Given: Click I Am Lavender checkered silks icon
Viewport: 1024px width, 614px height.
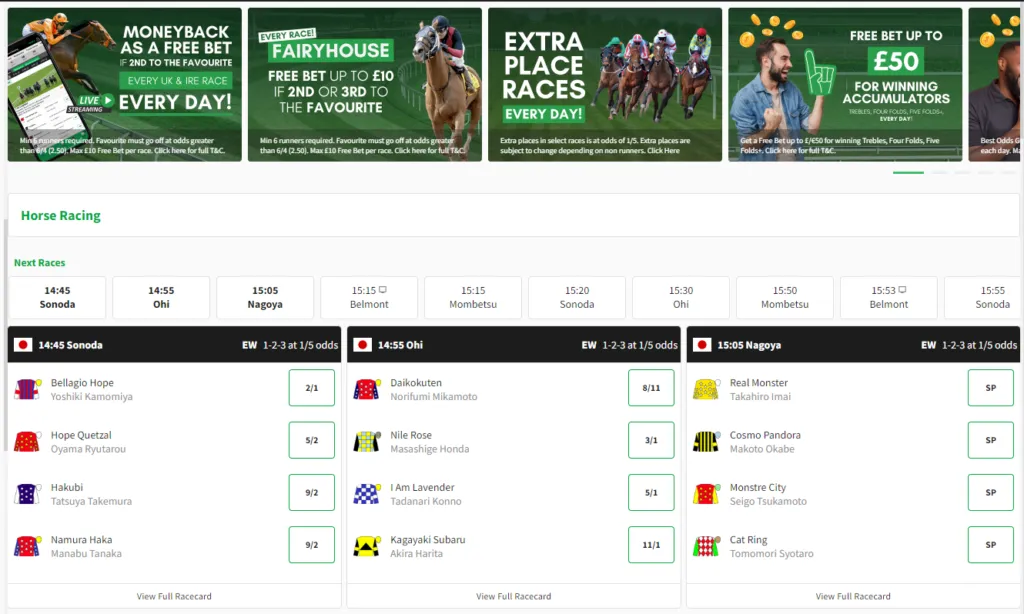Looking at the screenshot, I should (366, 494).
